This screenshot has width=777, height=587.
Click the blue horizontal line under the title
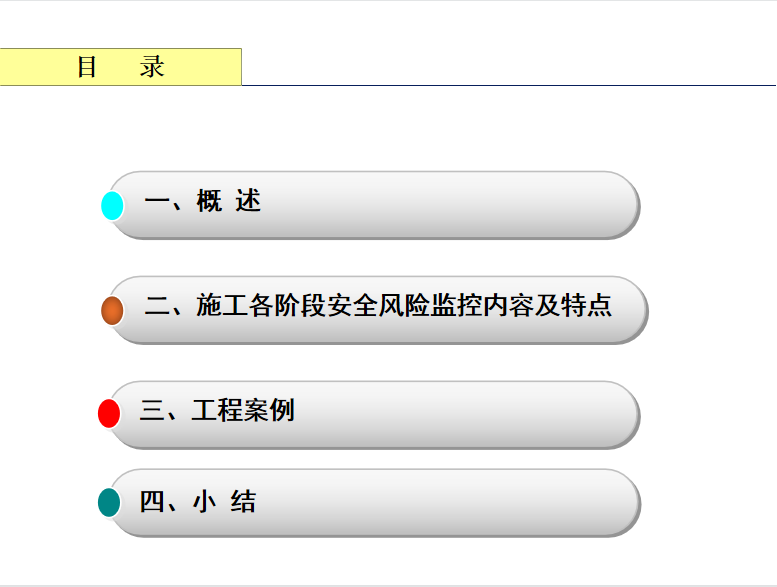509,85
